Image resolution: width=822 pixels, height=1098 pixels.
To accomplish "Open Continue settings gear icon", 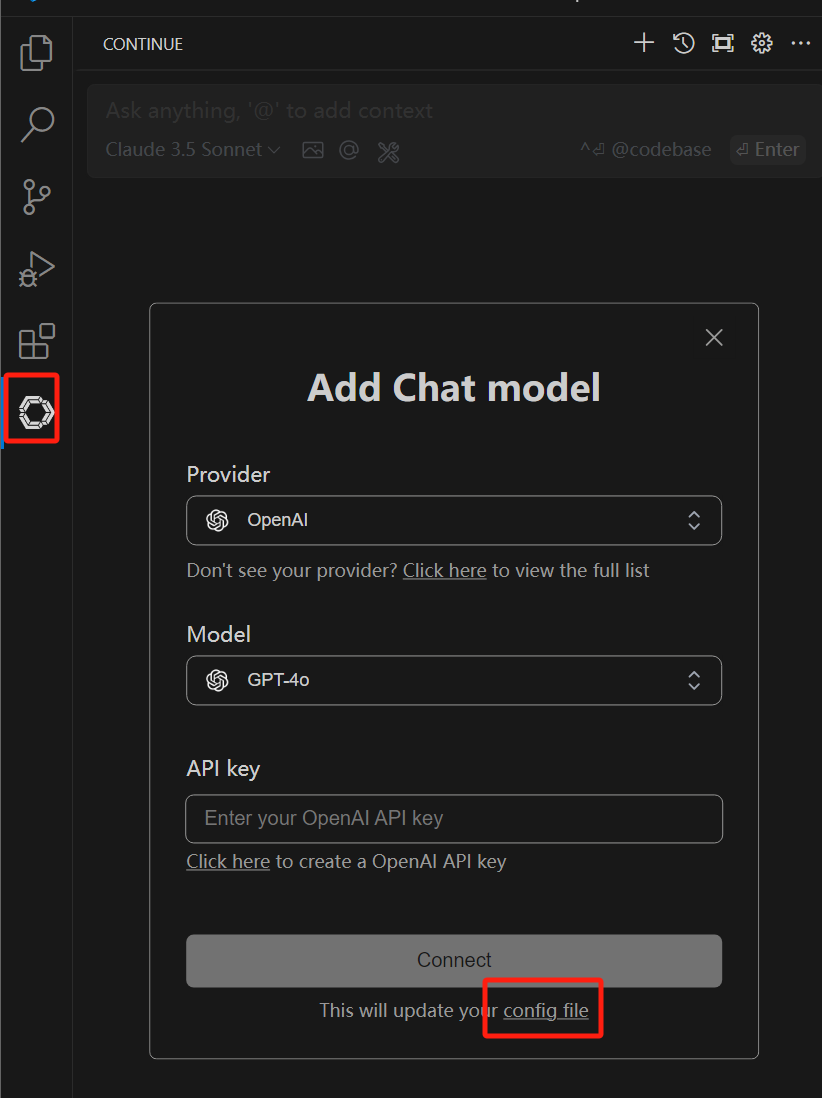I will (761, 43).
